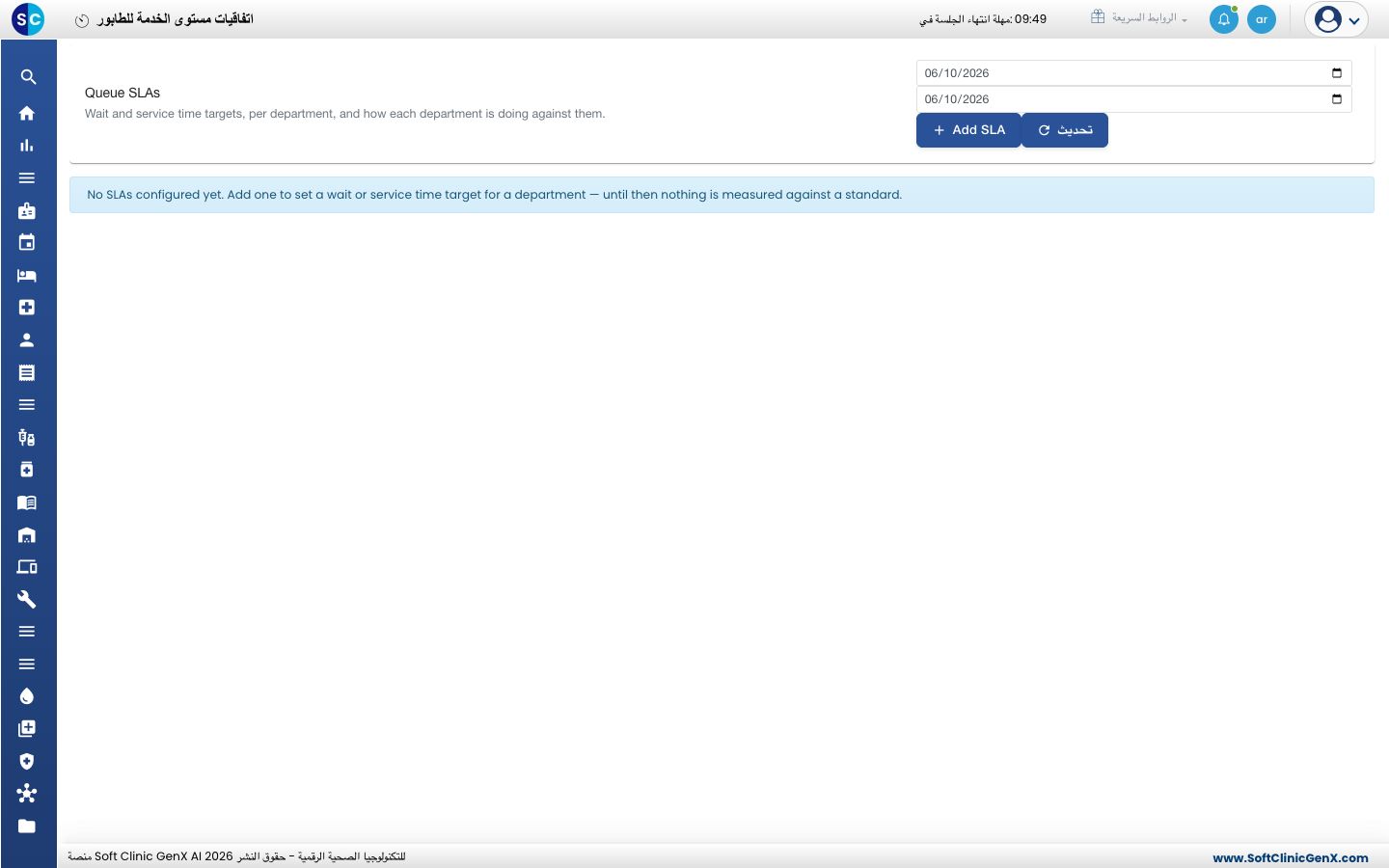Open the calendar appointments sidebar icon
The width and height of the screenshot is (1389, 868).
tap(27, 243)
